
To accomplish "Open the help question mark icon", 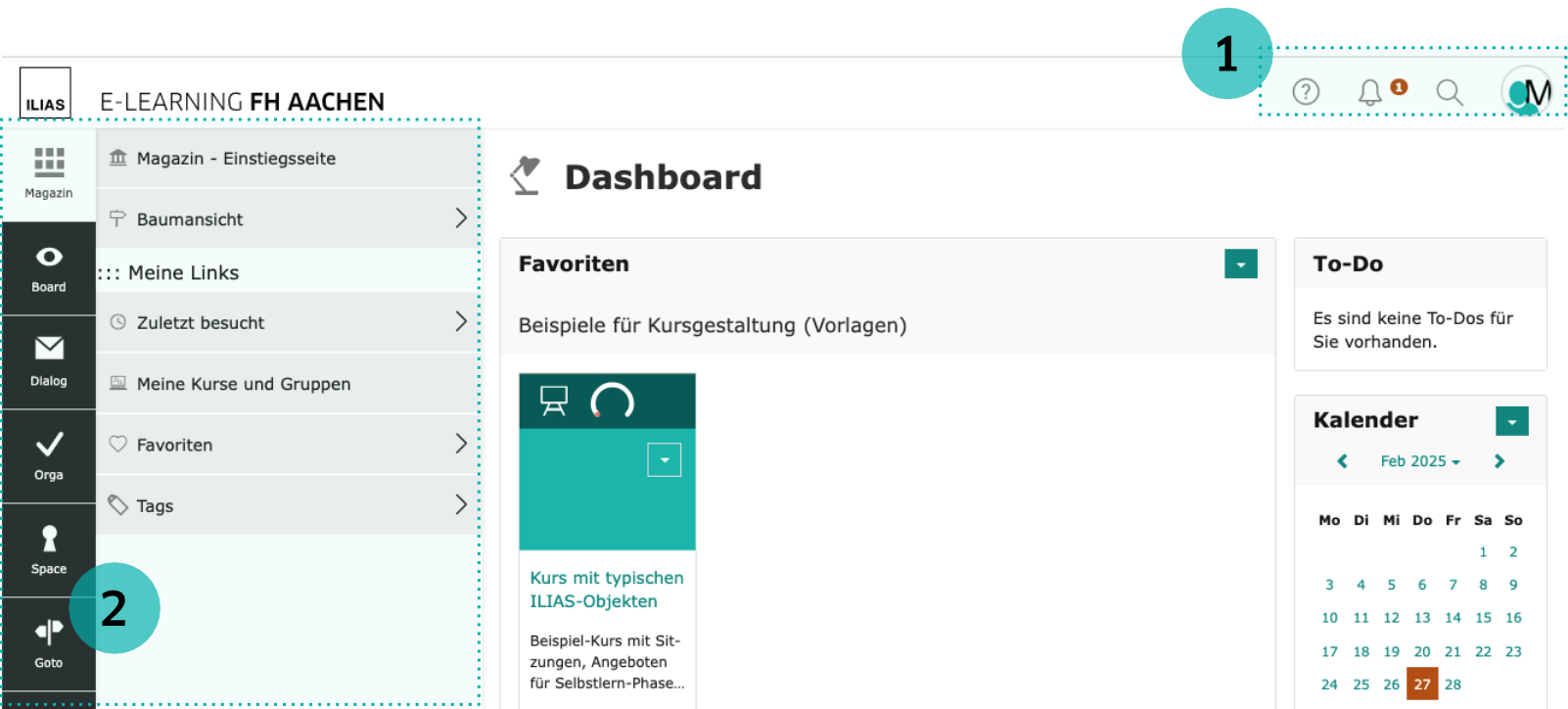I will click(1306, 92).
